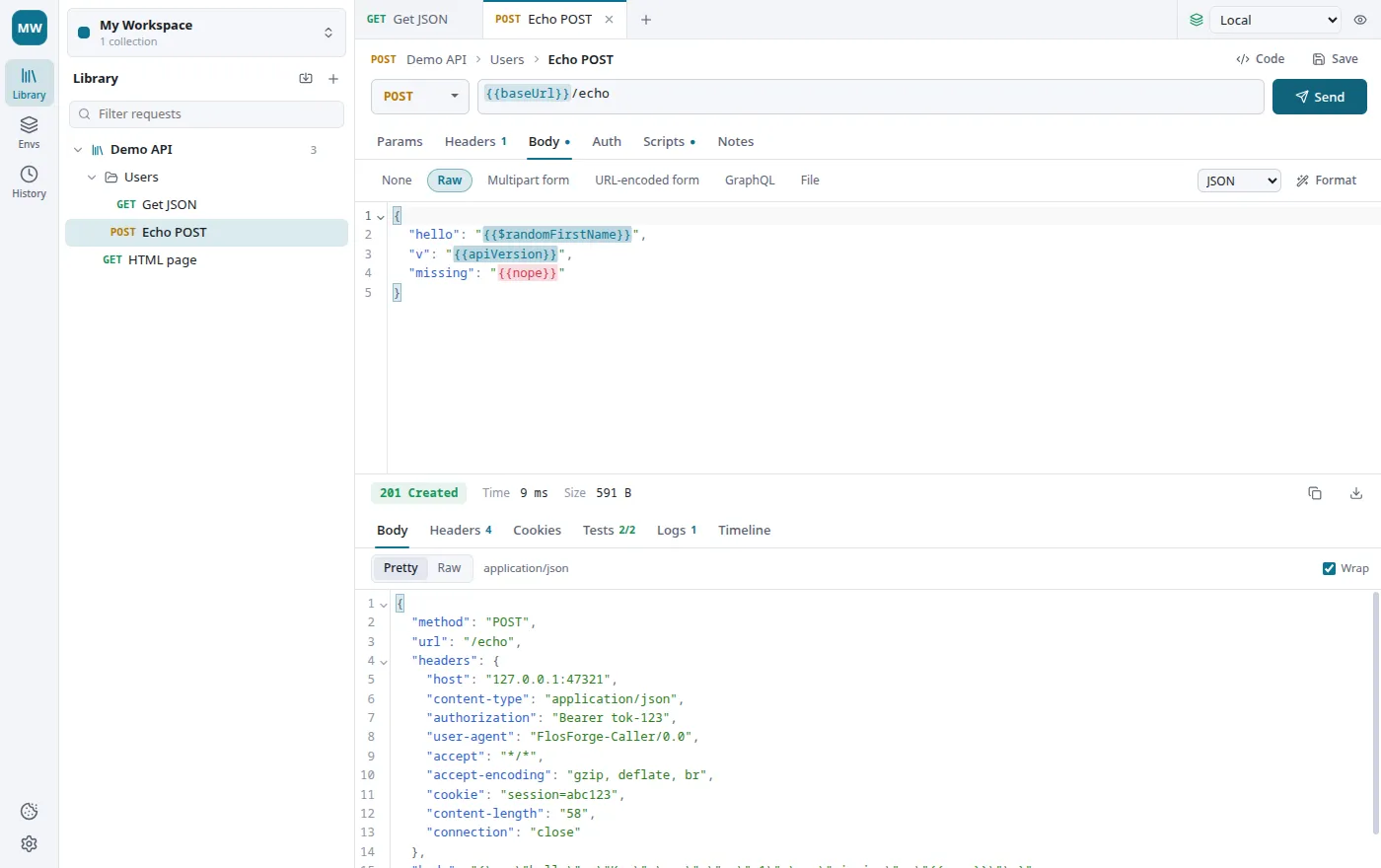Format the JSON request body
The image size is (1381, 868).
click(x=1327, y=181)
